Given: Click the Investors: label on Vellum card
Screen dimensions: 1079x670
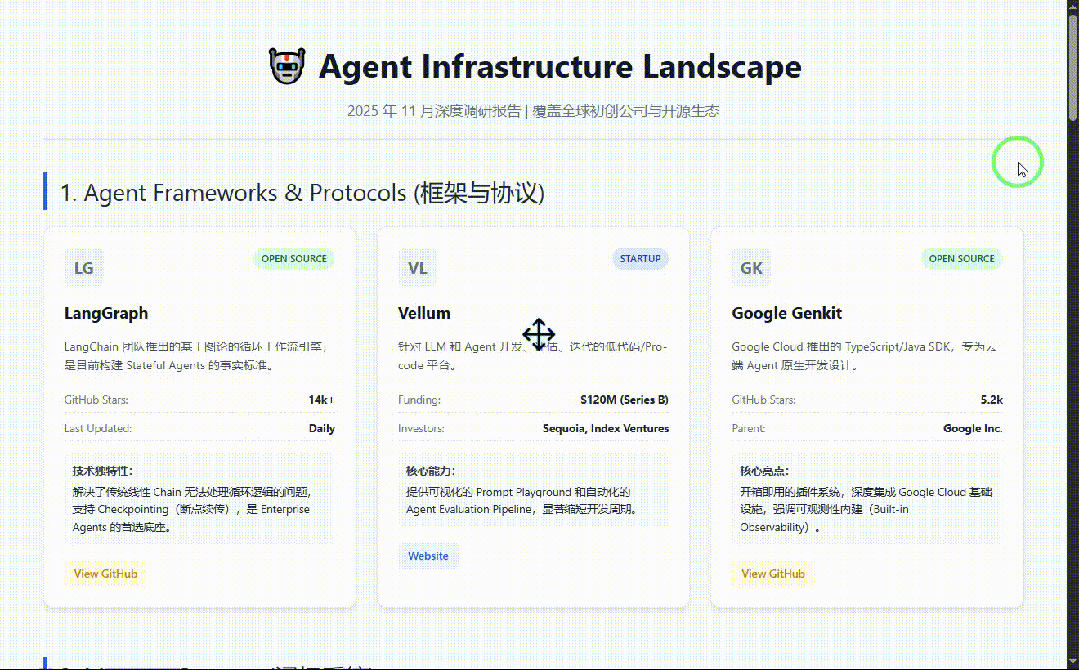Looking at the screenshot, I should (421, 428).
